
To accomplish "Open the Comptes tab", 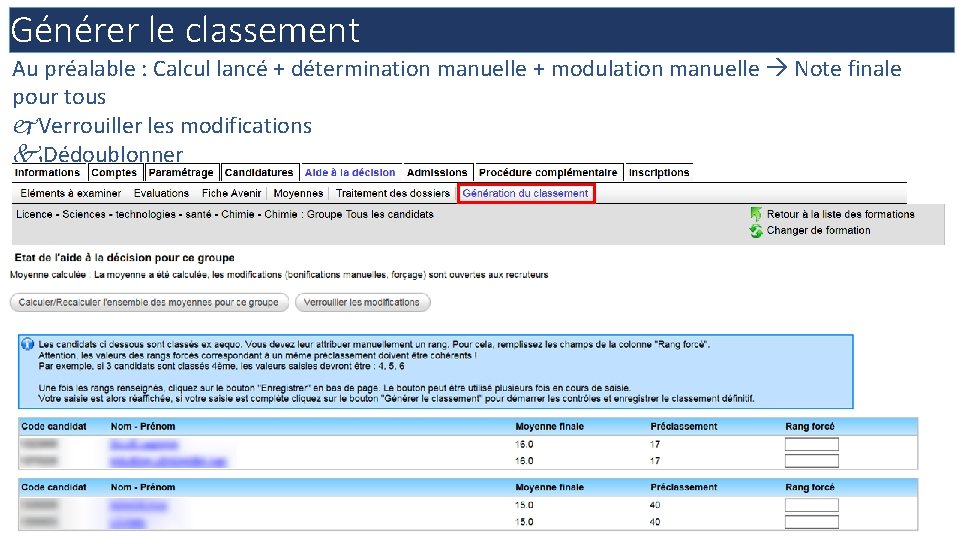I will click(114, 173).
